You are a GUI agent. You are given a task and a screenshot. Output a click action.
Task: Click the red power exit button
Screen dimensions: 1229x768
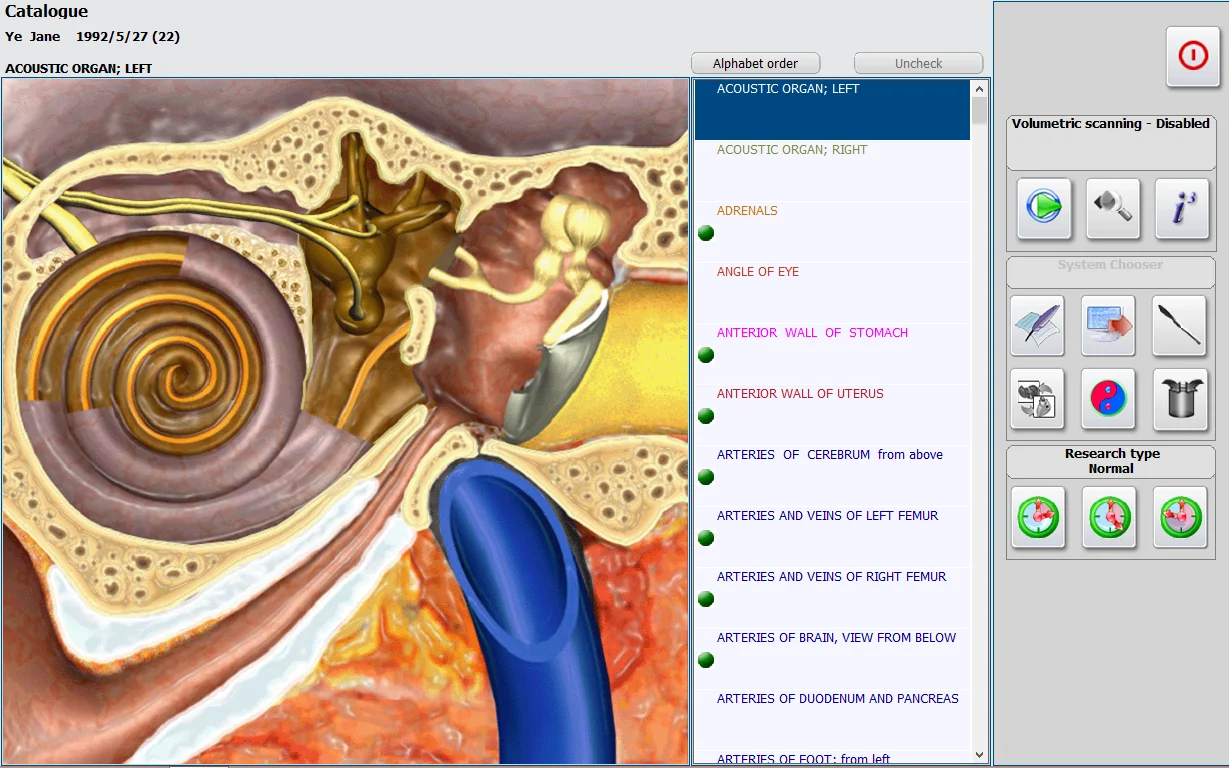(x=1193, y=57)
